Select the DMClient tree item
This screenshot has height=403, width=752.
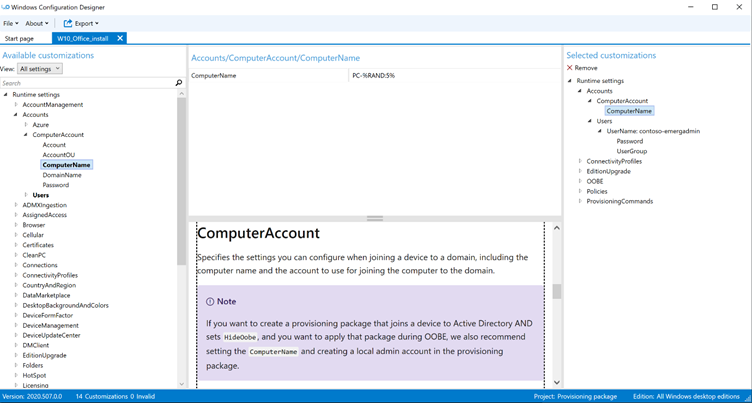[x=35, y=345]
